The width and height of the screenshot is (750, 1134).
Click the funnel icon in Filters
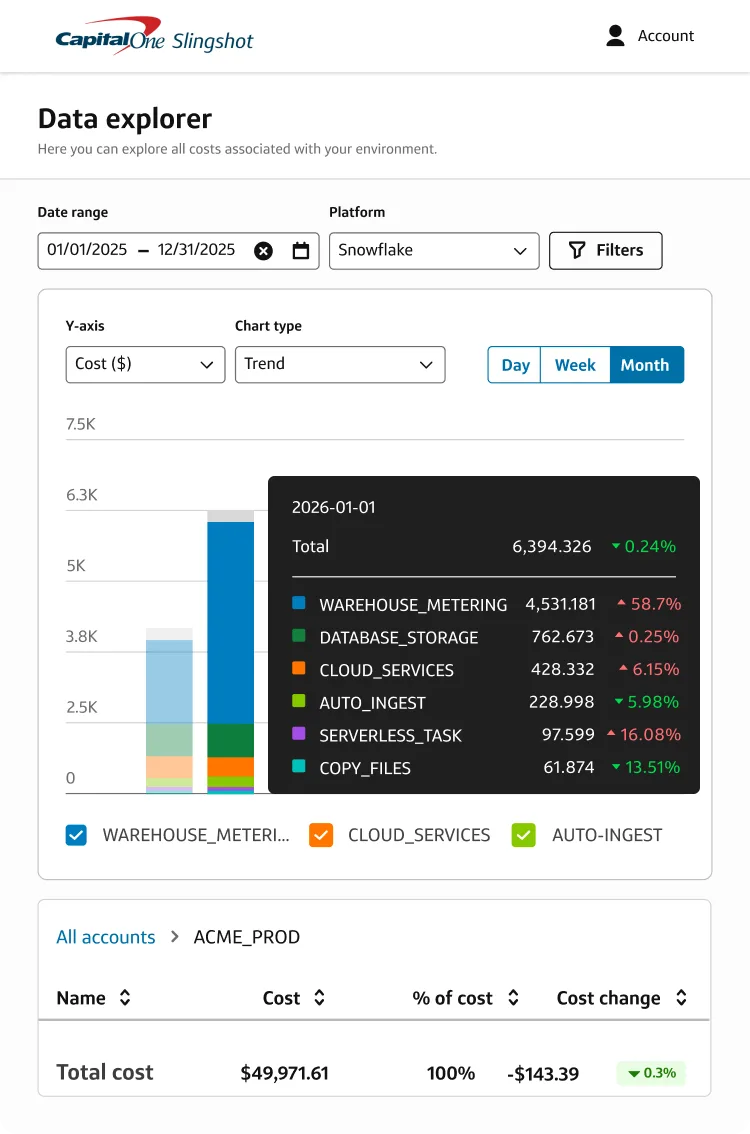click(577, 250)
